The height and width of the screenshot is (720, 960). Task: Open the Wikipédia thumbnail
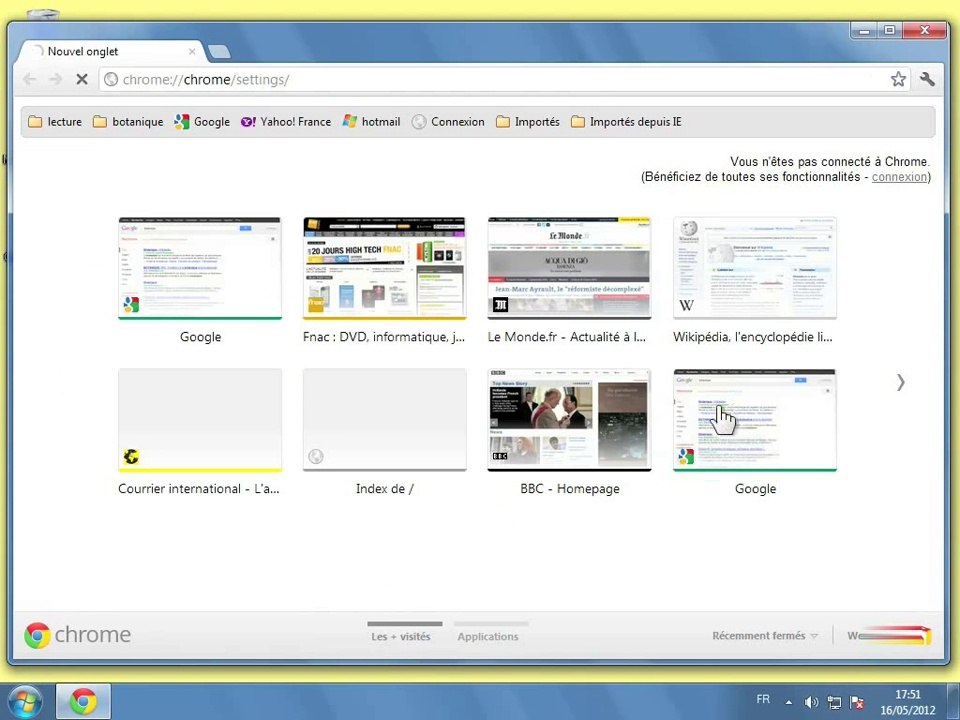coord(755,268)
